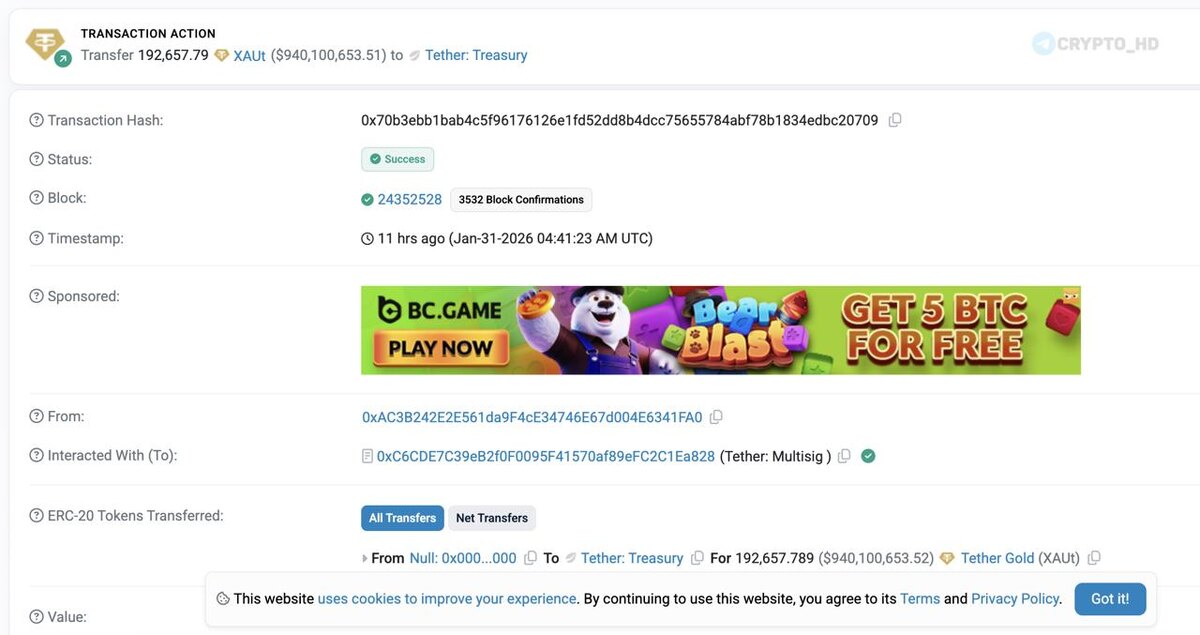
Task: Copy the Null address in token transfer
Action: coord(530,558)
